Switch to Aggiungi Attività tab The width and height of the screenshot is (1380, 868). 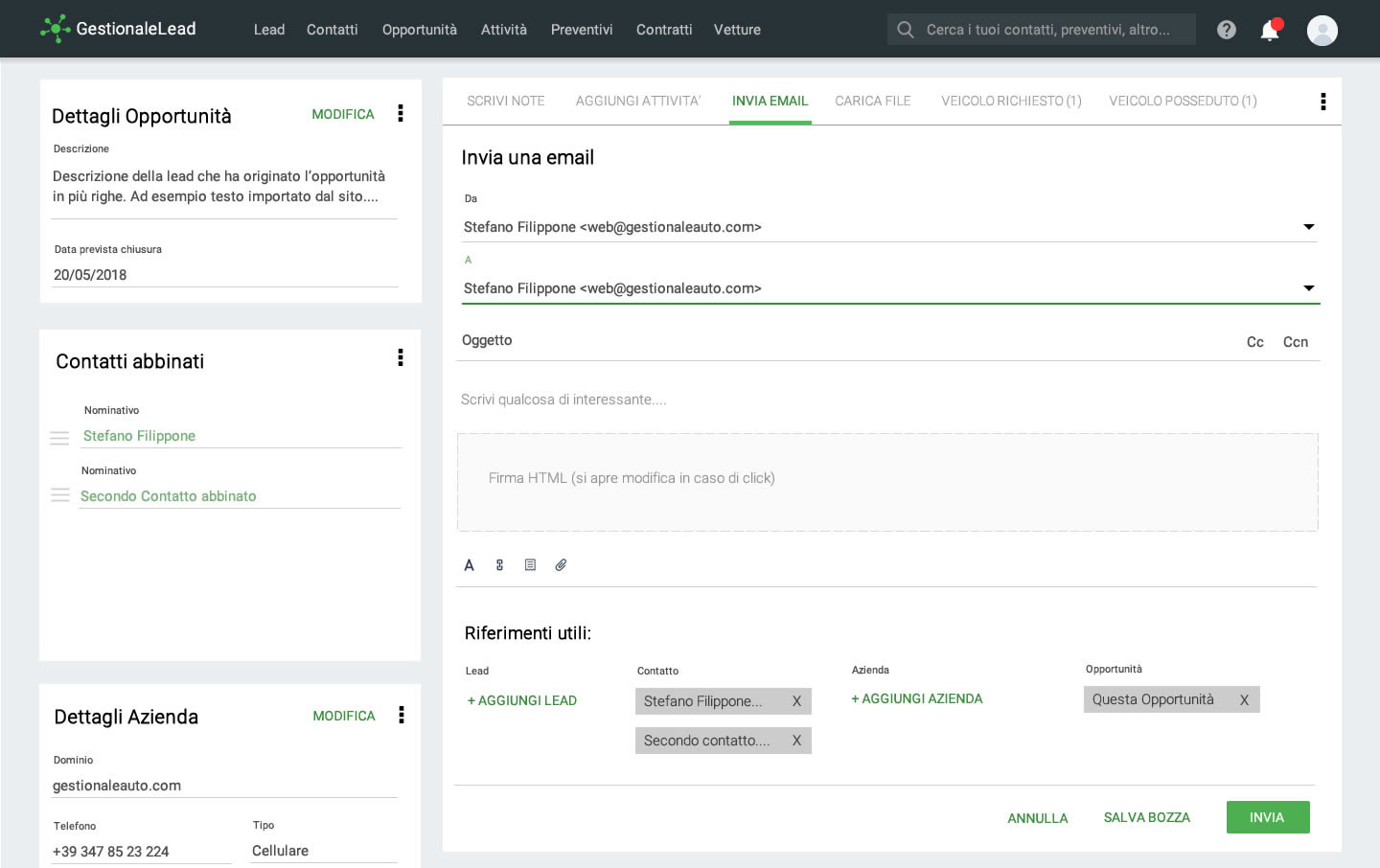coord(638,101)
